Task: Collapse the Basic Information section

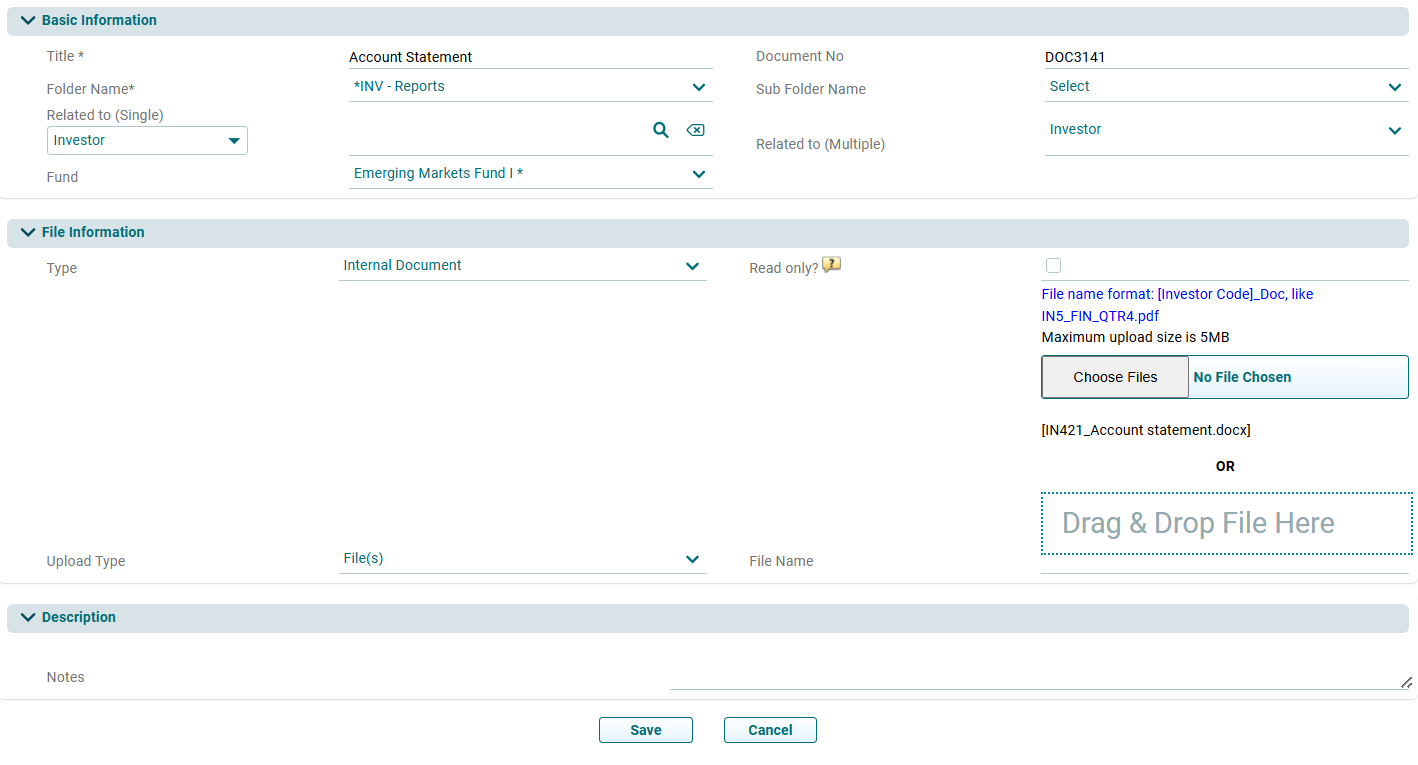Action: click(x=28, y=20)
